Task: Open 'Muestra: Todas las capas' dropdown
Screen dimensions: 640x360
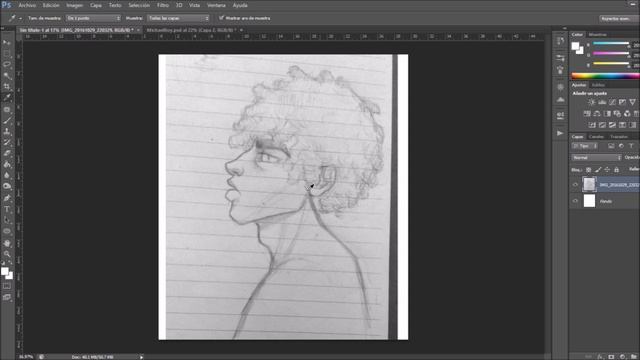Action: 178,18
